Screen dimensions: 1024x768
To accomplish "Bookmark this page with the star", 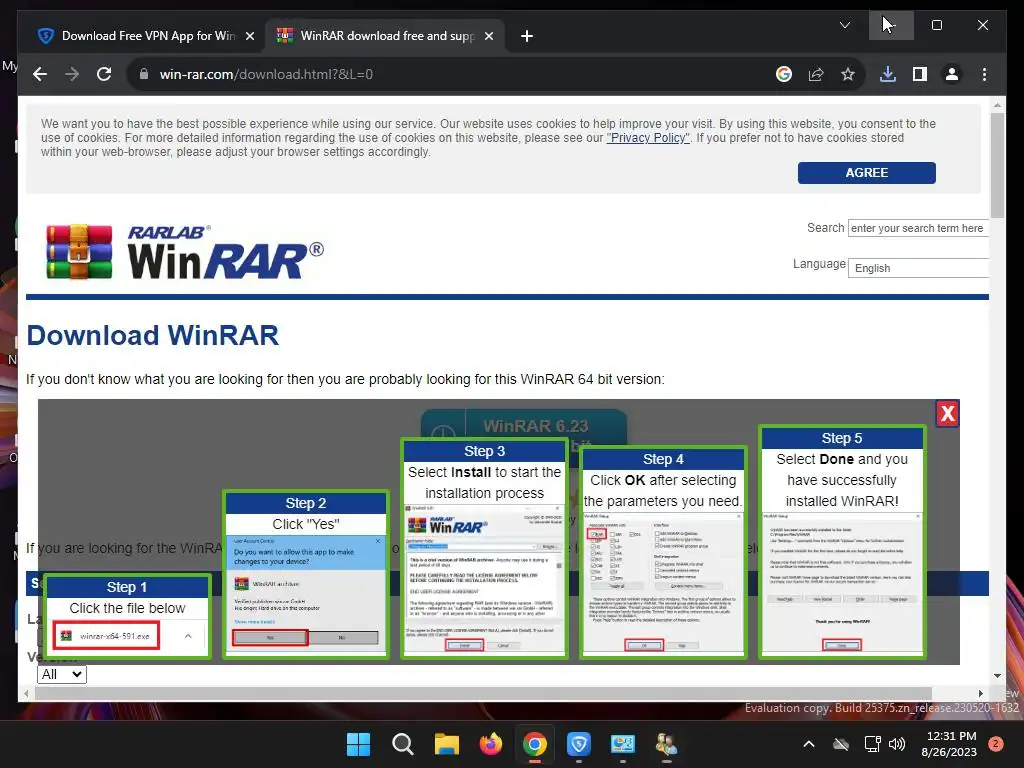I will coord(848,74).
